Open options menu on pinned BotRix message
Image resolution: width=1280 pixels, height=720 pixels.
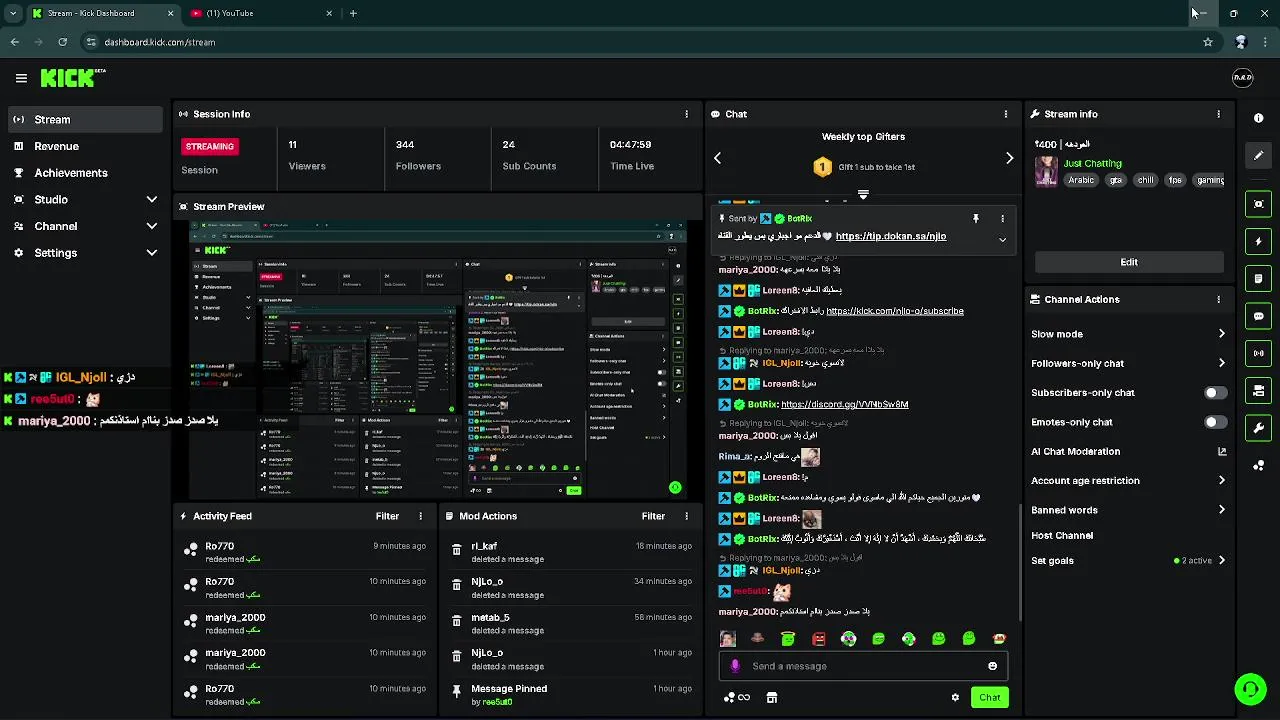click(x=1002, y=218)
